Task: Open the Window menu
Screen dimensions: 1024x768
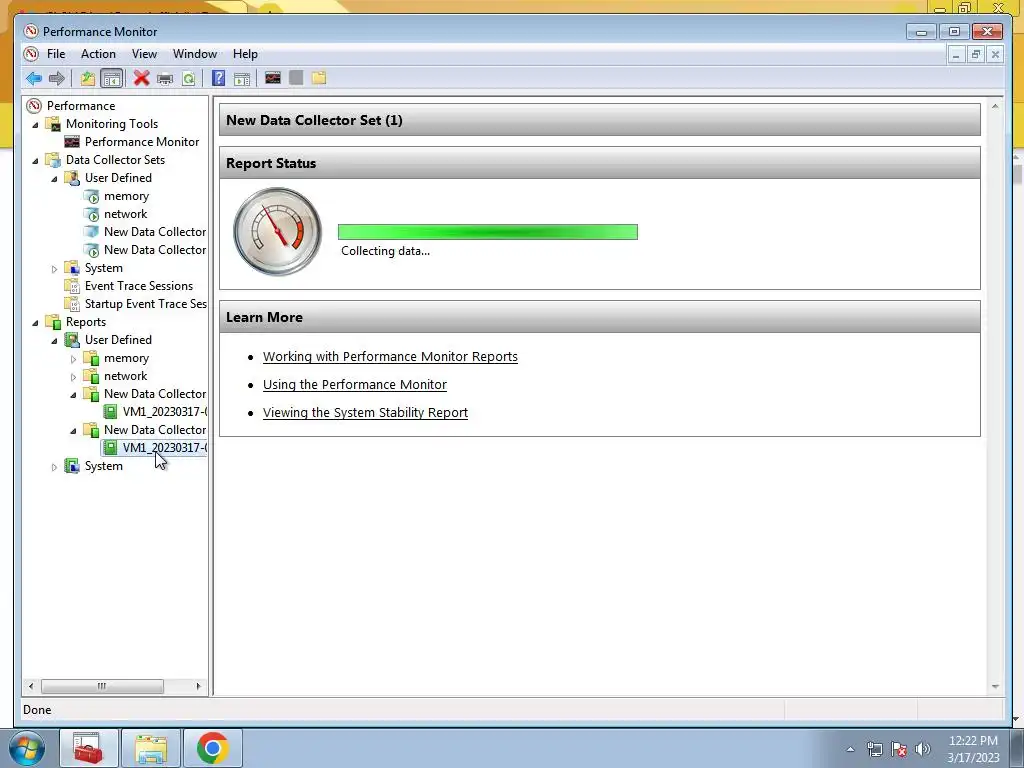Action: pyautogui.click(x=195, y=54)
